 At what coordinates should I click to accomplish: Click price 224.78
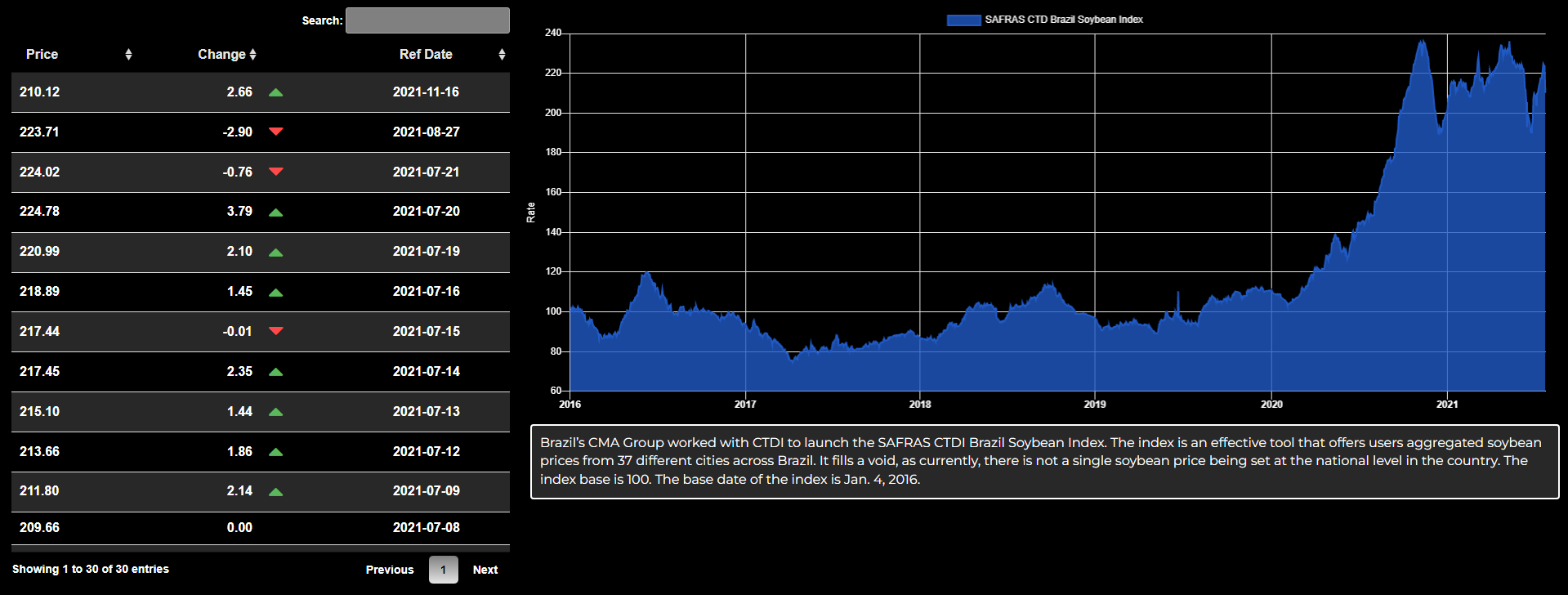[39, 211]
